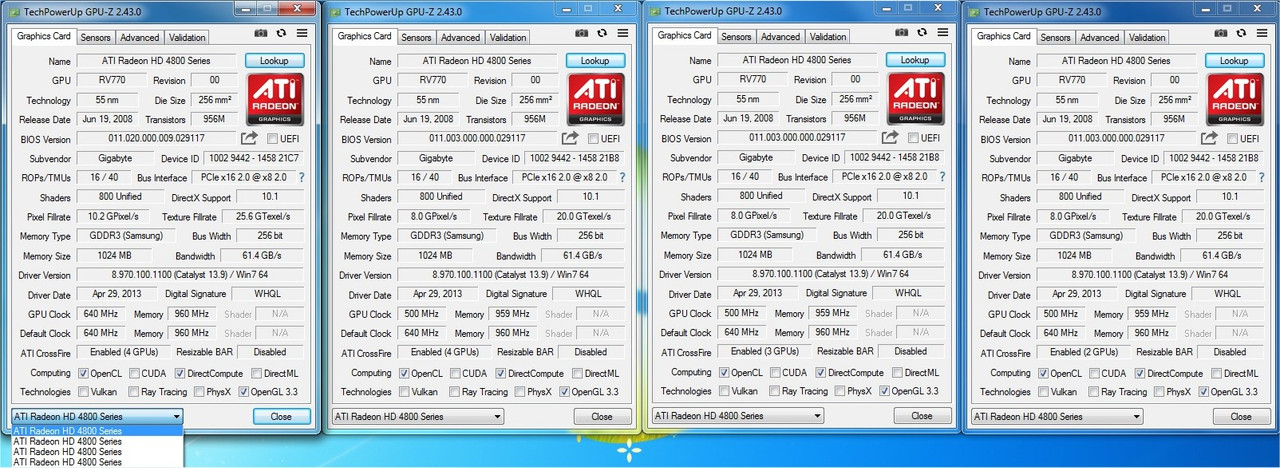The height and width of the screenshot is (468, 1280).
Task: Toggle the Vulkan checkbox in 3 GPUs window
Action: point(724,391)
